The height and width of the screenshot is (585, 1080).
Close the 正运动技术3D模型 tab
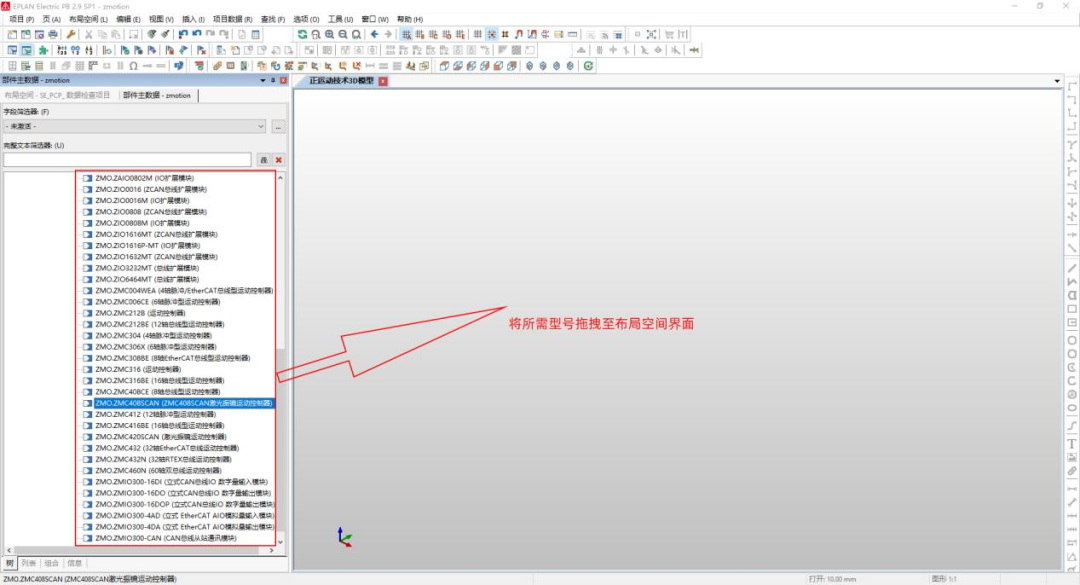(383, 81)
